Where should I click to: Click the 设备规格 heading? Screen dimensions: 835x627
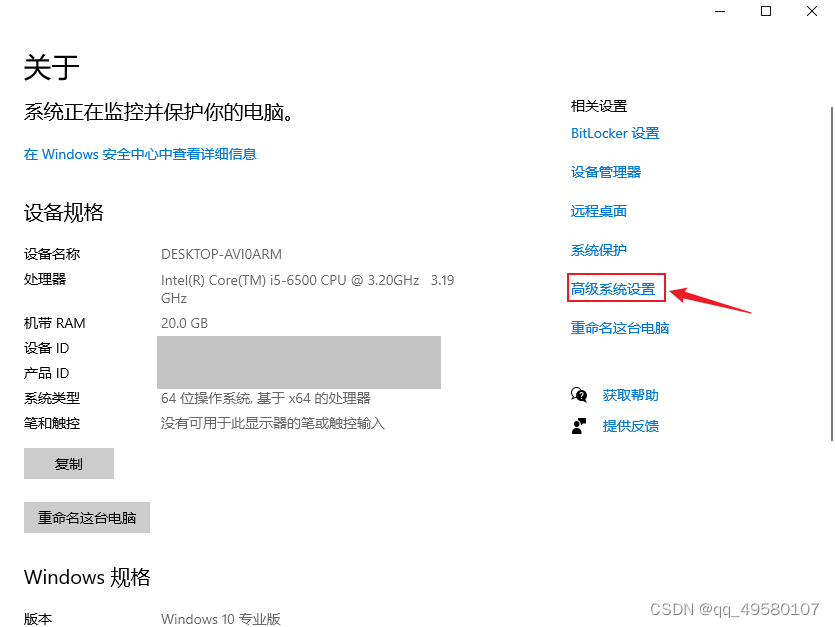point(63,213)
